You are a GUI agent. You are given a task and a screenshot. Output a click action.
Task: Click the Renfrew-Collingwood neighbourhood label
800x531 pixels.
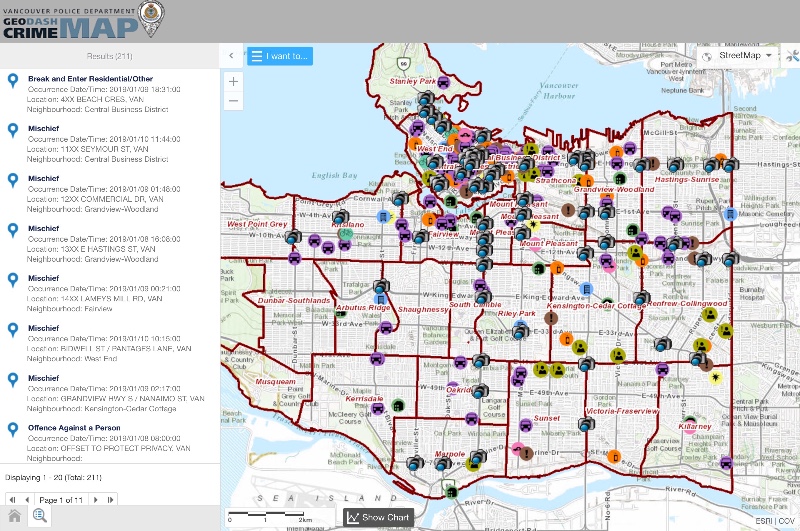click(x=687, y=304)
